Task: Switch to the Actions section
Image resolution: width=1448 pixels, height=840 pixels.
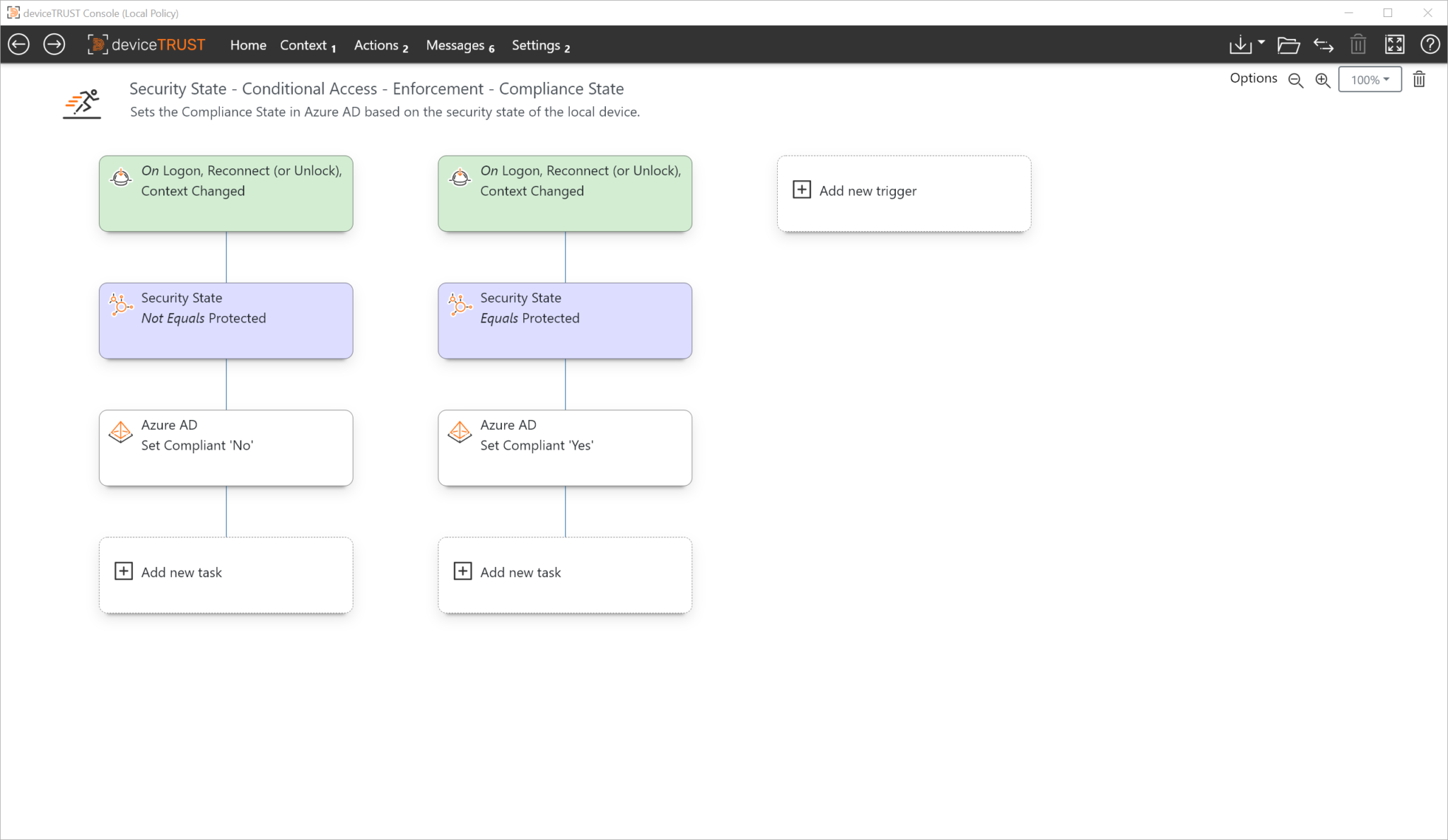Action: click(376, 45)
